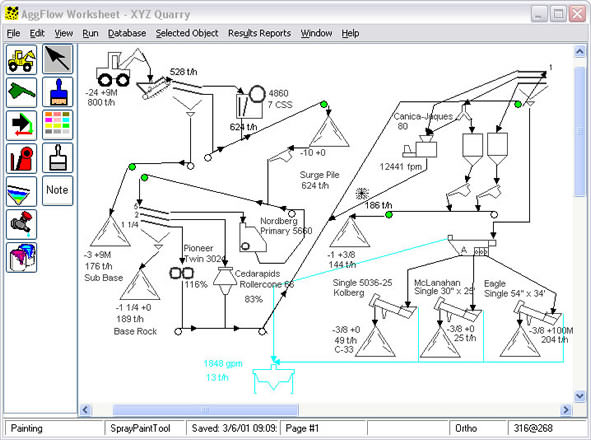Click the water spray symbol near 186 t/h
This screenshot has width=591, height=440.
[362, 194]
